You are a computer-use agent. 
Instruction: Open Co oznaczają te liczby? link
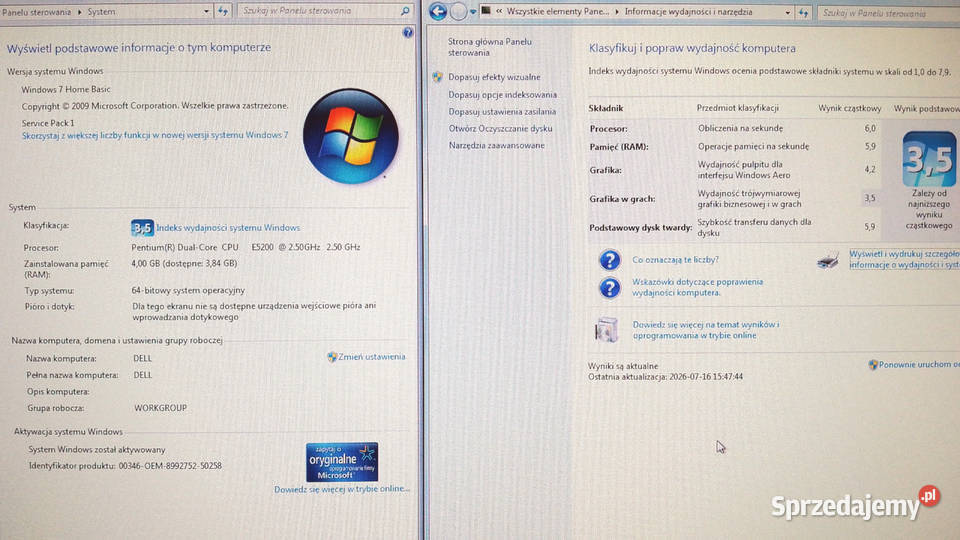pyautogui.click(x=675, y=260)
